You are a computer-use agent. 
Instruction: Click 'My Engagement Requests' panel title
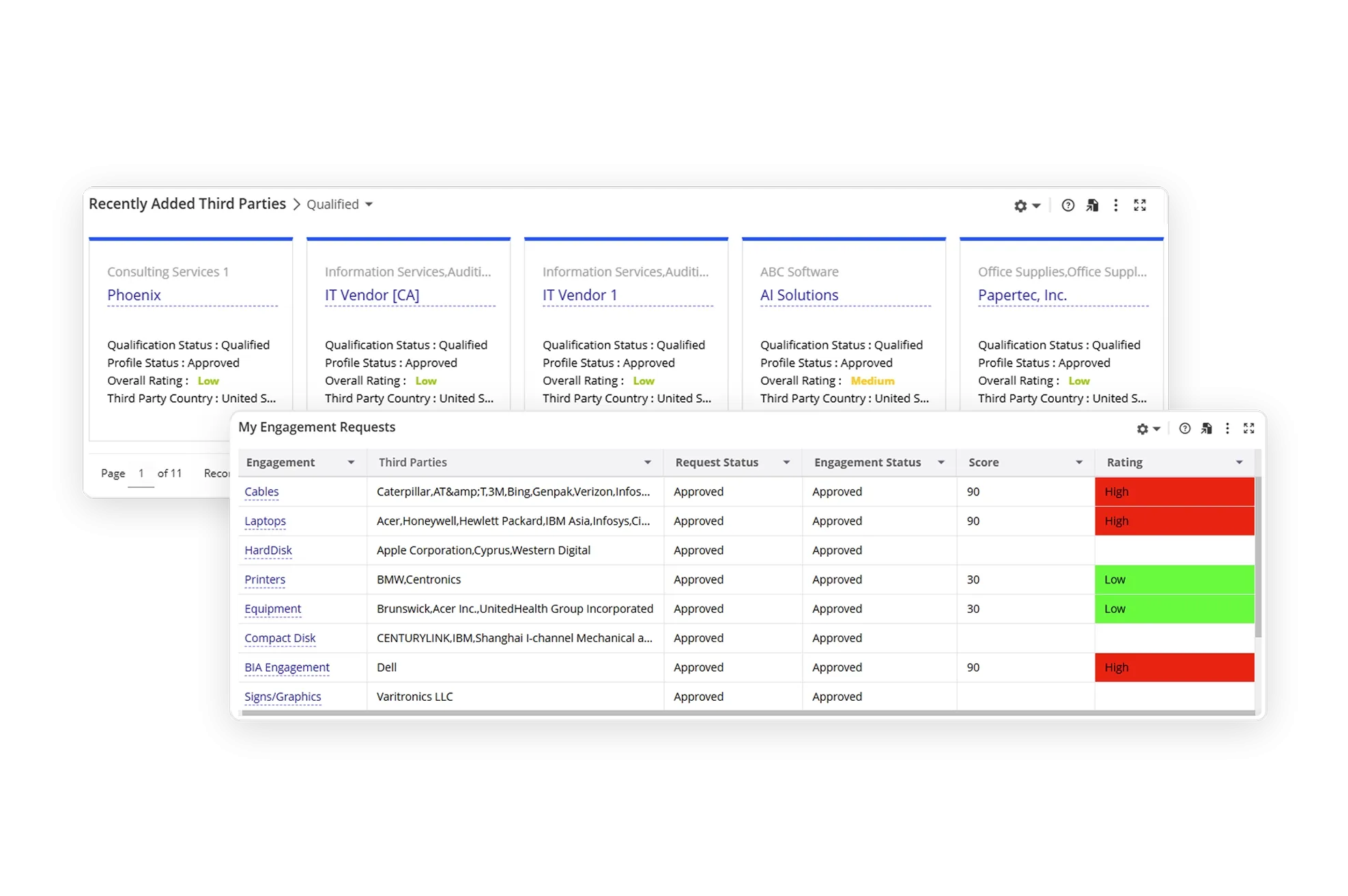pos(317,427)
